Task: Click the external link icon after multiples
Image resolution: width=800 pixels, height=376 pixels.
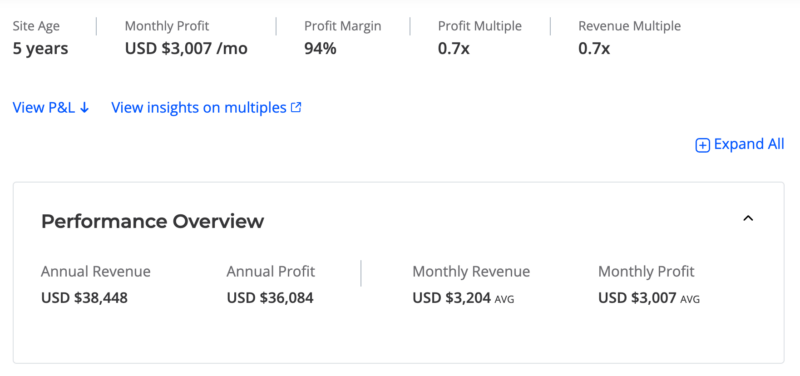Action: pyautogui.click(x=296, y=108)
